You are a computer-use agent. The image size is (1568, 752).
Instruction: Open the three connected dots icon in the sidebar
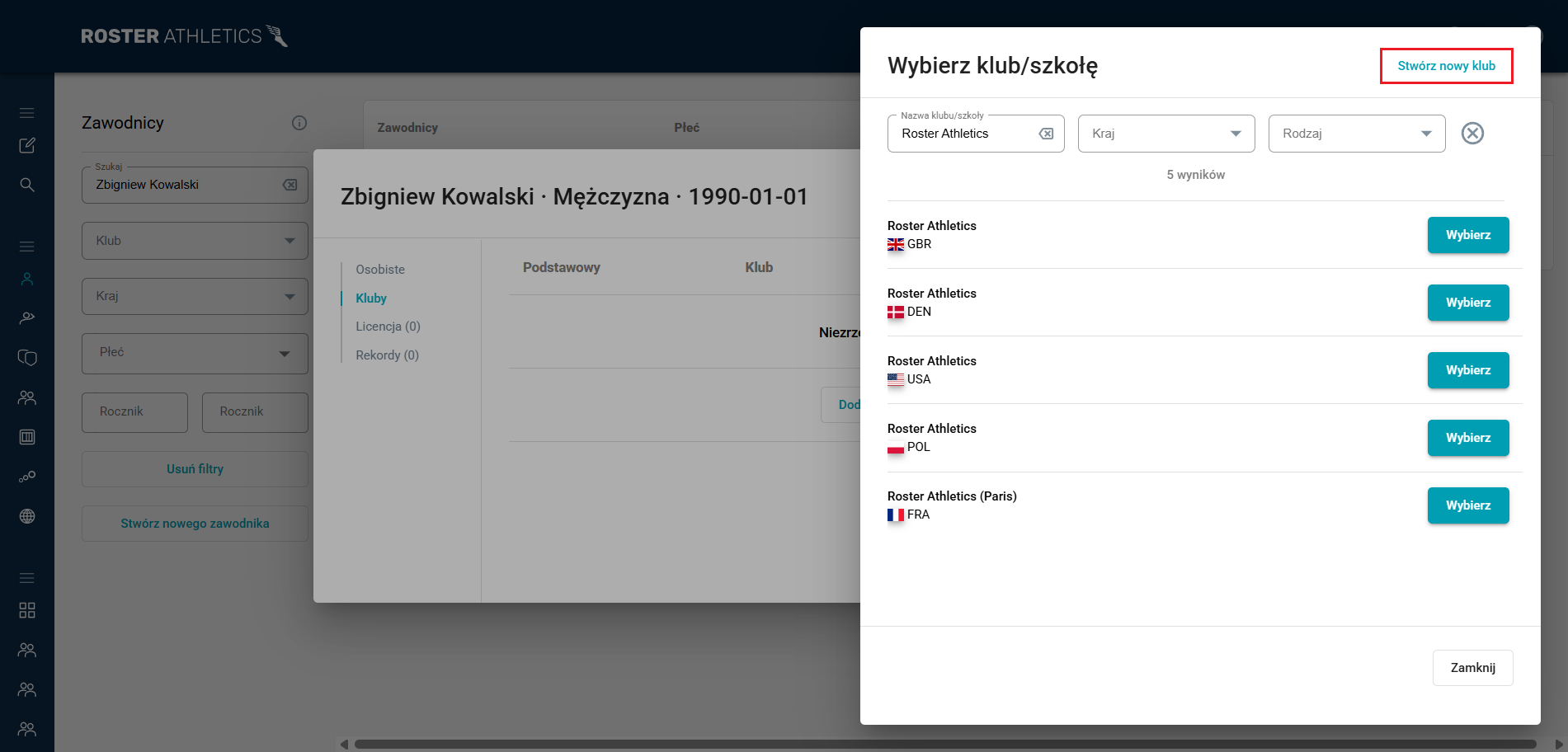click(27, 477)
